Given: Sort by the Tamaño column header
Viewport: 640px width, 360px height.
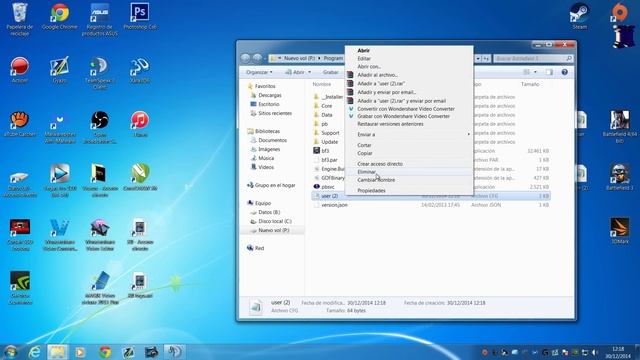Looking at the screenshot, I should point(530,84).
